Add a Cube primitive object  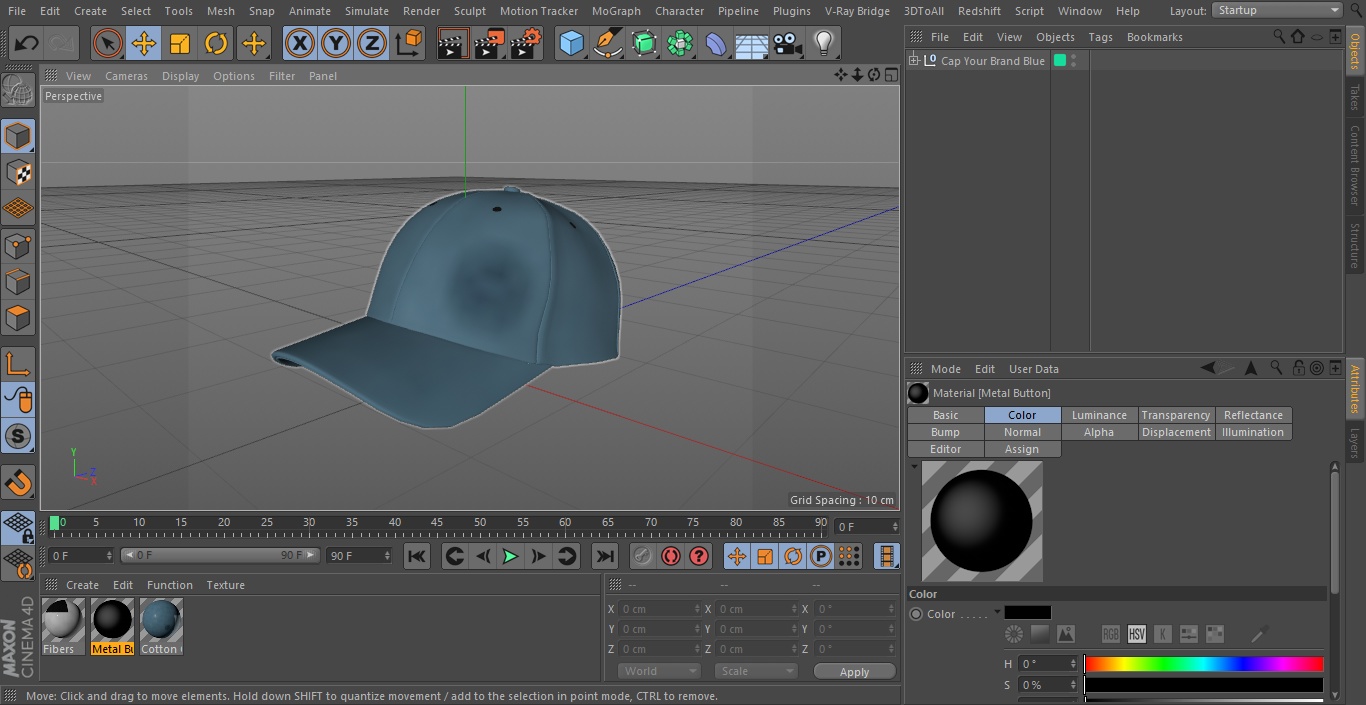click(x=571, y=44)
